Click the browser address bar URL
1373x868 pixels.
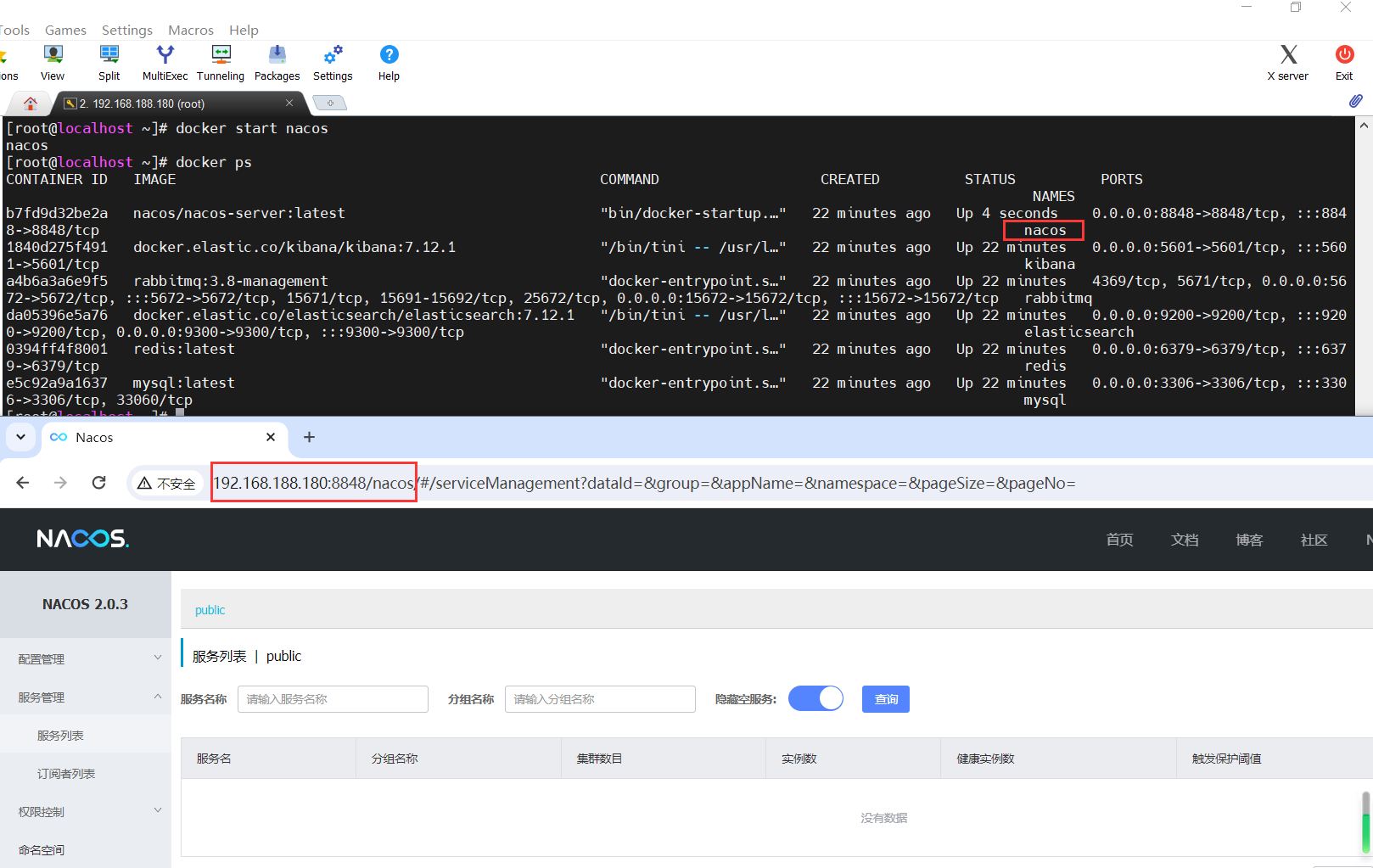pyautogui.click(x=644, y=483)
